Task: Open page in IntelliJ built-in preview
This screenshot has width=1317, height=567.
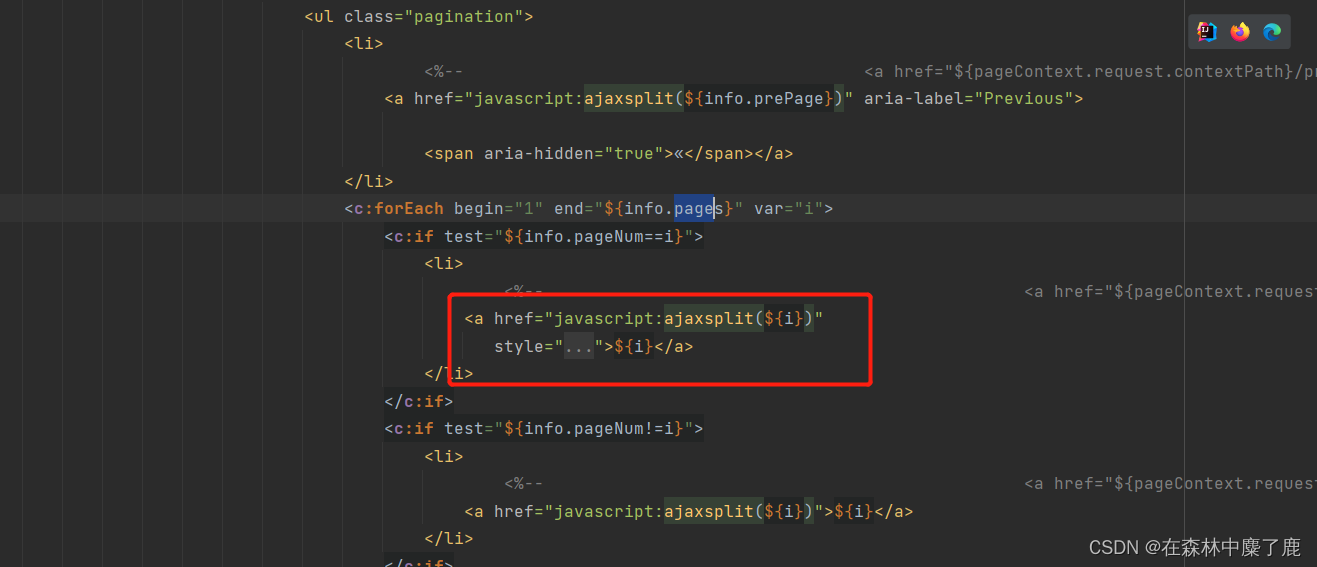Action: coord(1208,32)
